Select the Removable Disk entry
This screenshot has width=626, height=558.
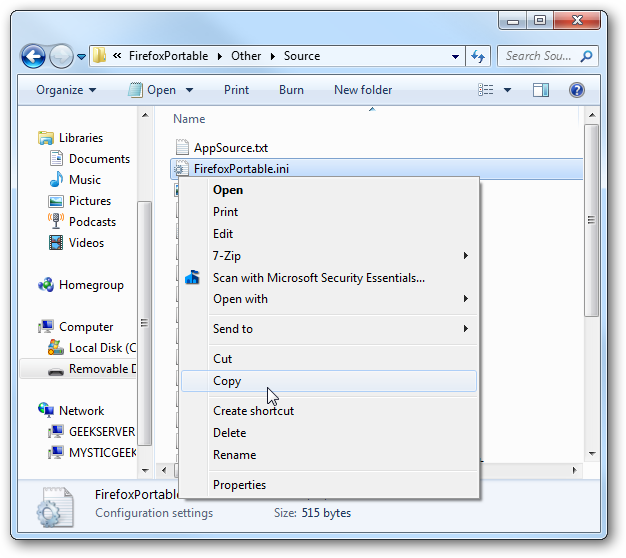point(78,369)
